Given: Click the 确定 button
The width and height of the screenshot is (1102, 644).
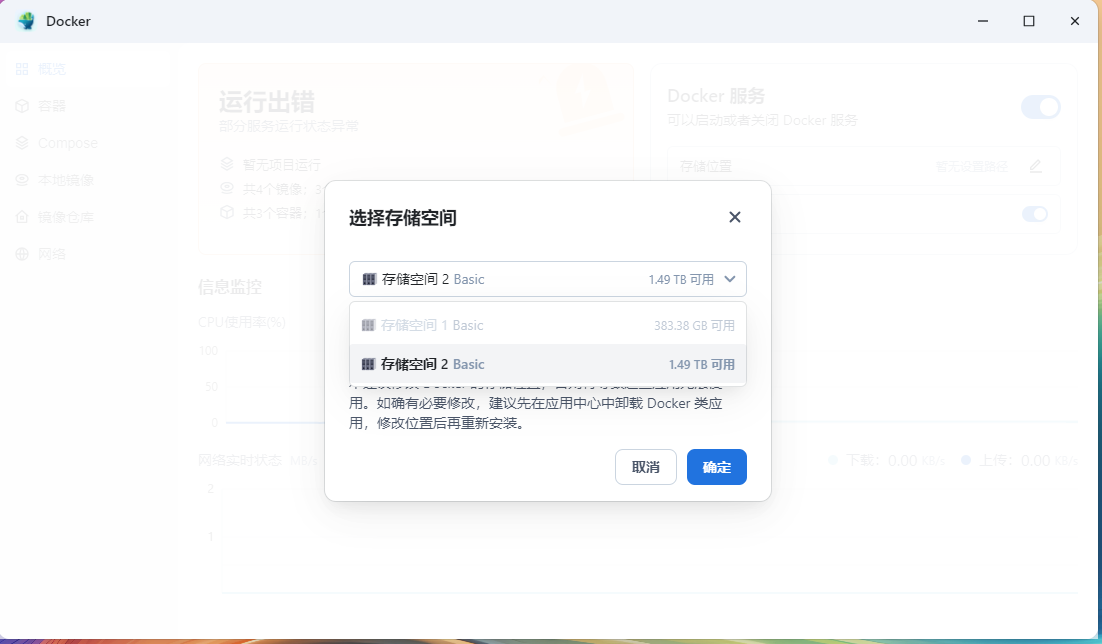Looking at the screenshot, I should pyautogui.click(x=716, y=467).
